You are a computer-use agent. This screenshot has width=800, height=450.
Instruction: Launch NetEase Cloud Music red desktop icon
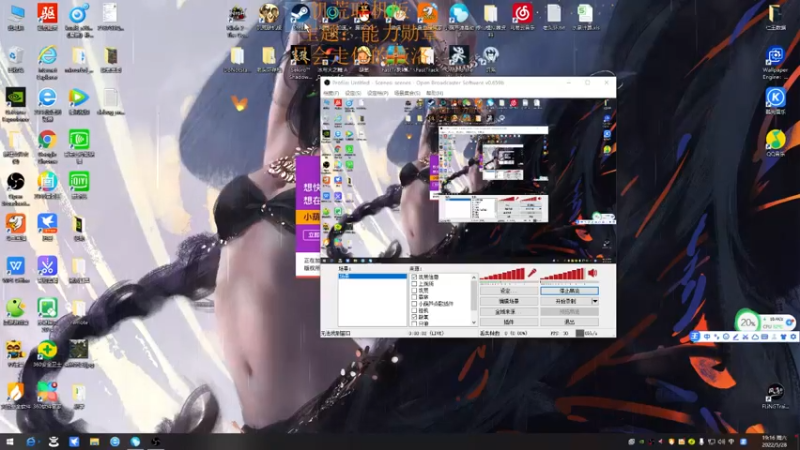522,14
